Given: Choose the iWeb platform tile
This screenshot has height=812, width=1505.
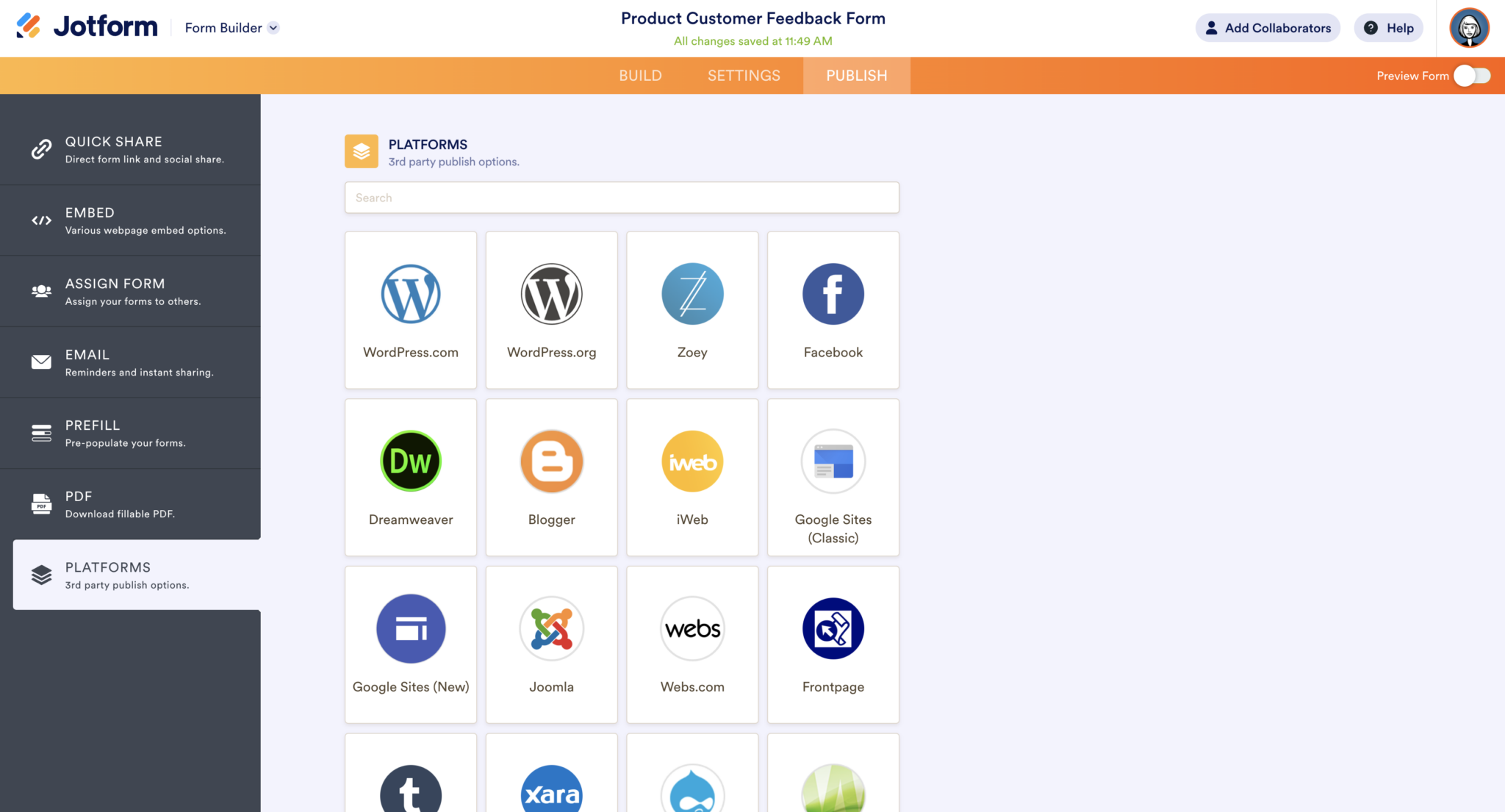Looking at the screenshot, I should tap(692, 477).
